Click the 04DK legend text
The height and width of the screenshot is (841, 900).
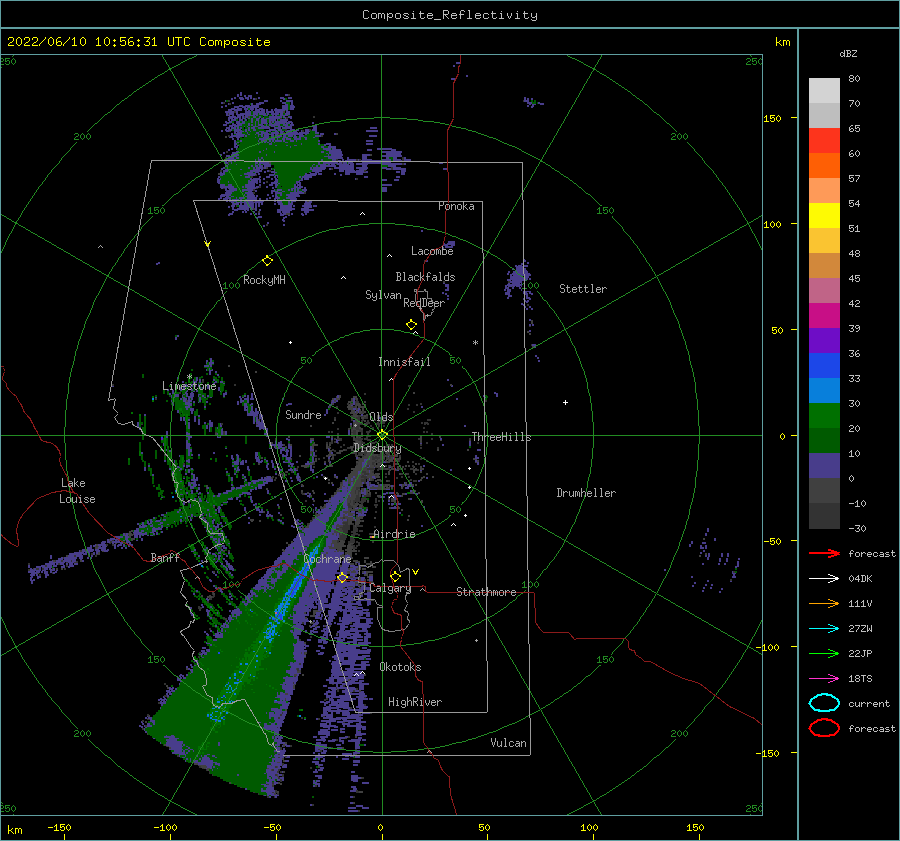tap(860, 579)
